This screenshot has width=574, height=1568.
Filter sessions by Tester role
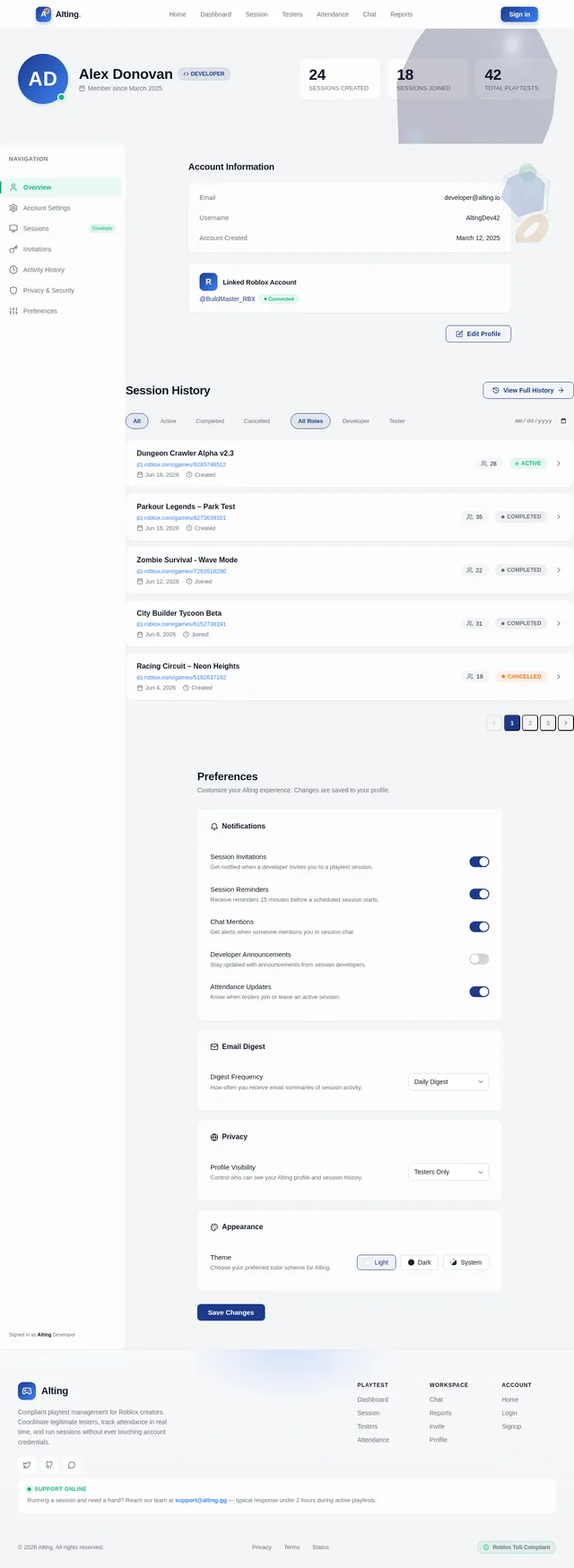(397, 420)
